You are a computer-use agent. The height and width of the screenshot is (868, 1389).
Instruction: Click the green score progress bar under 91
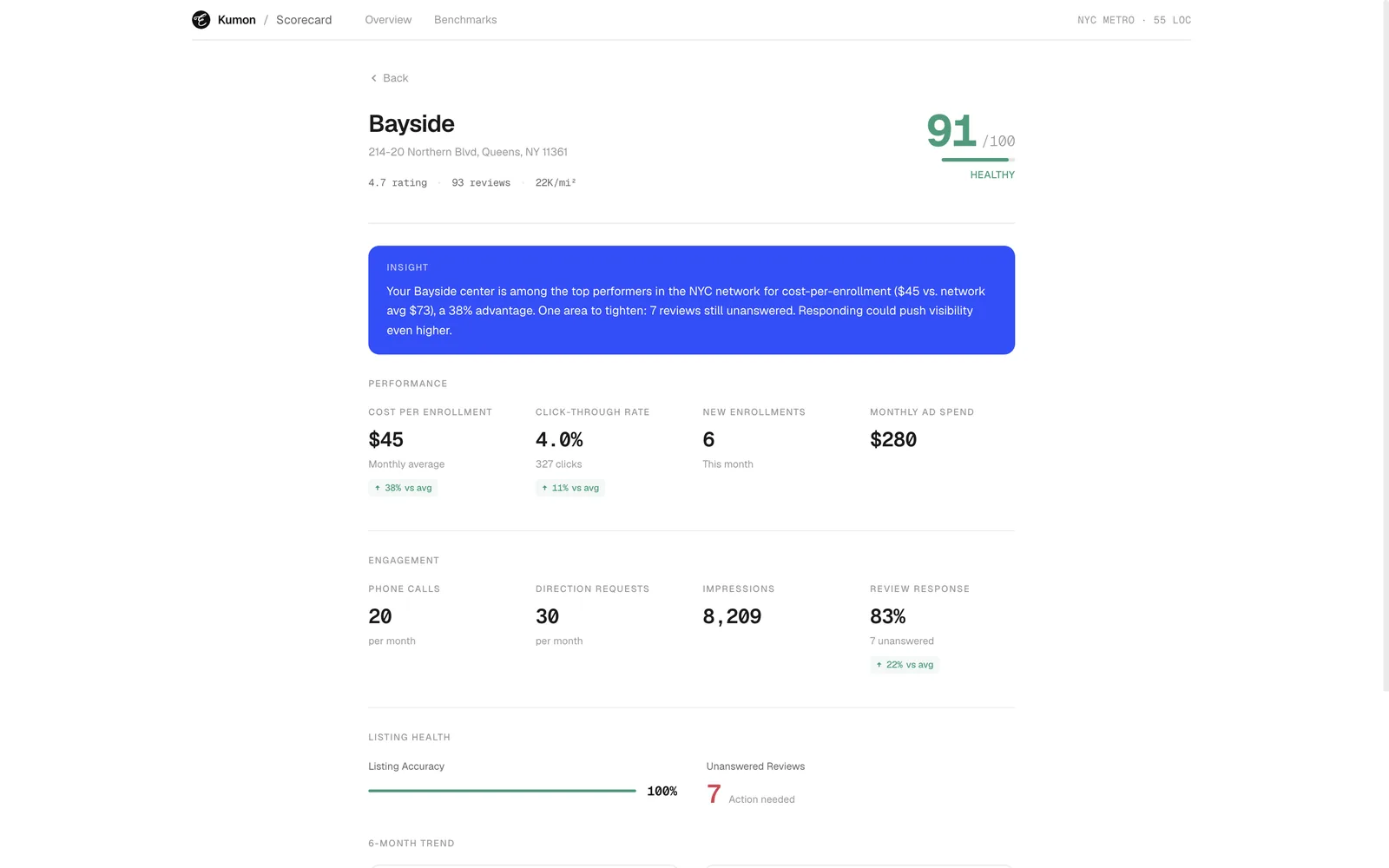(978, 160)
